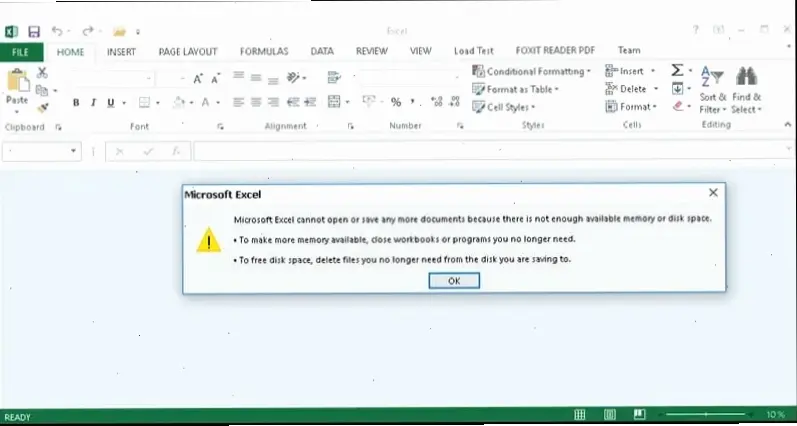
Task: Click Decrease Font Size icon
Action: (x=216, y=79)
